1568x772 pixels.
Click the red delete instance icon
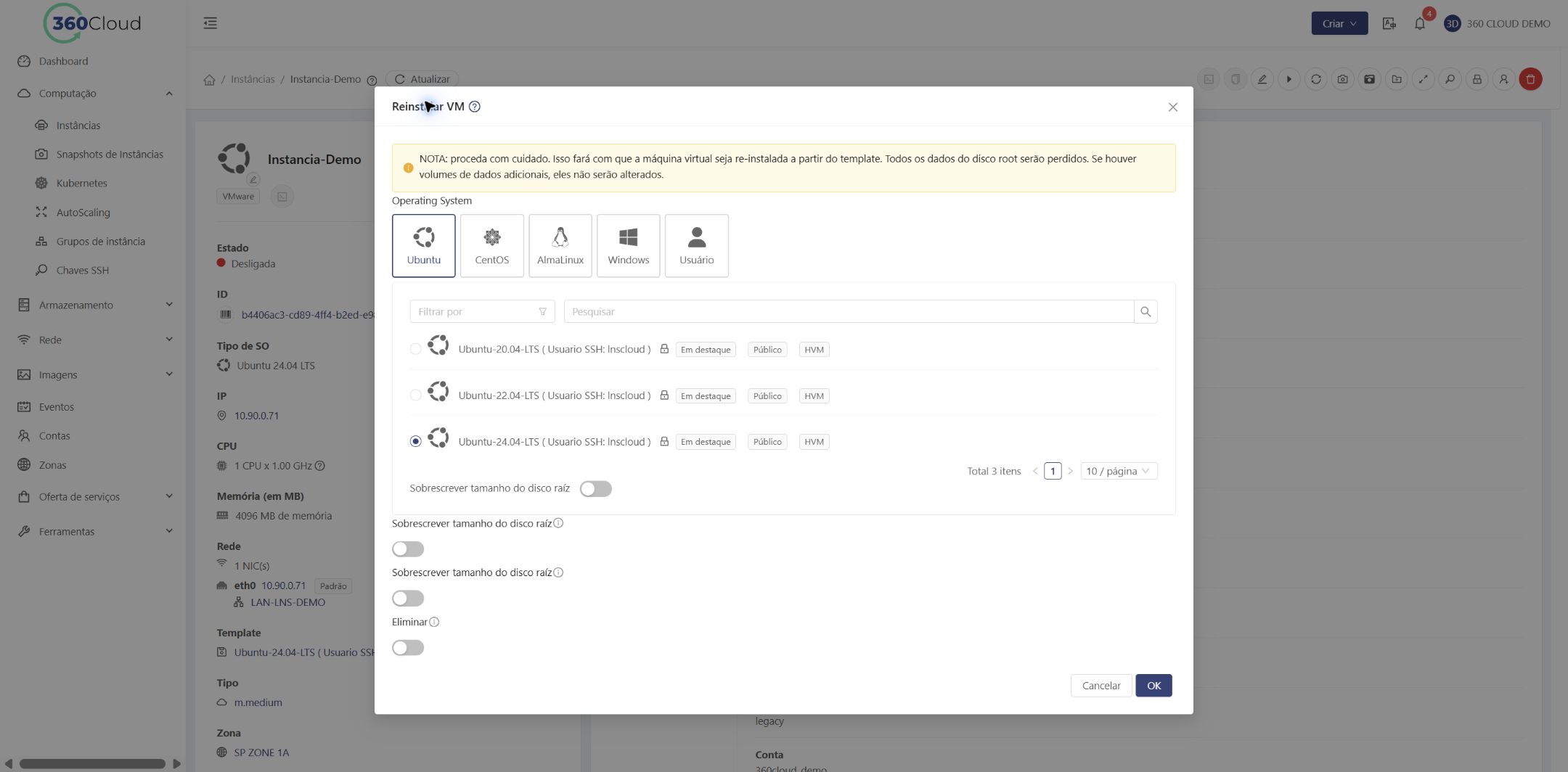click(x=1530, y=79)
